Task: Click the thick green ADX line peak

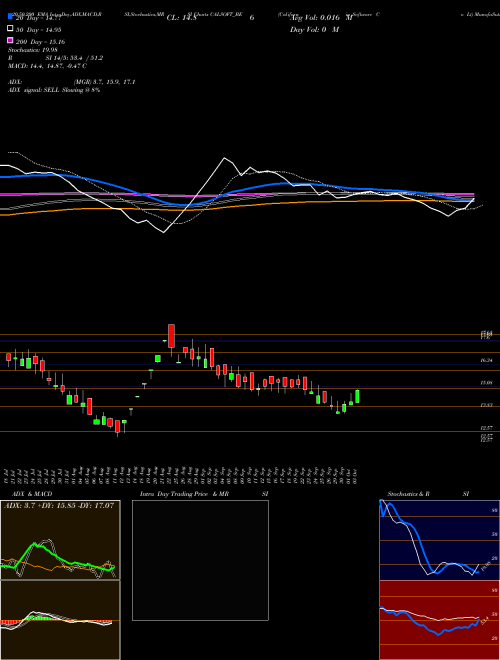Action: tap(34, 545)
